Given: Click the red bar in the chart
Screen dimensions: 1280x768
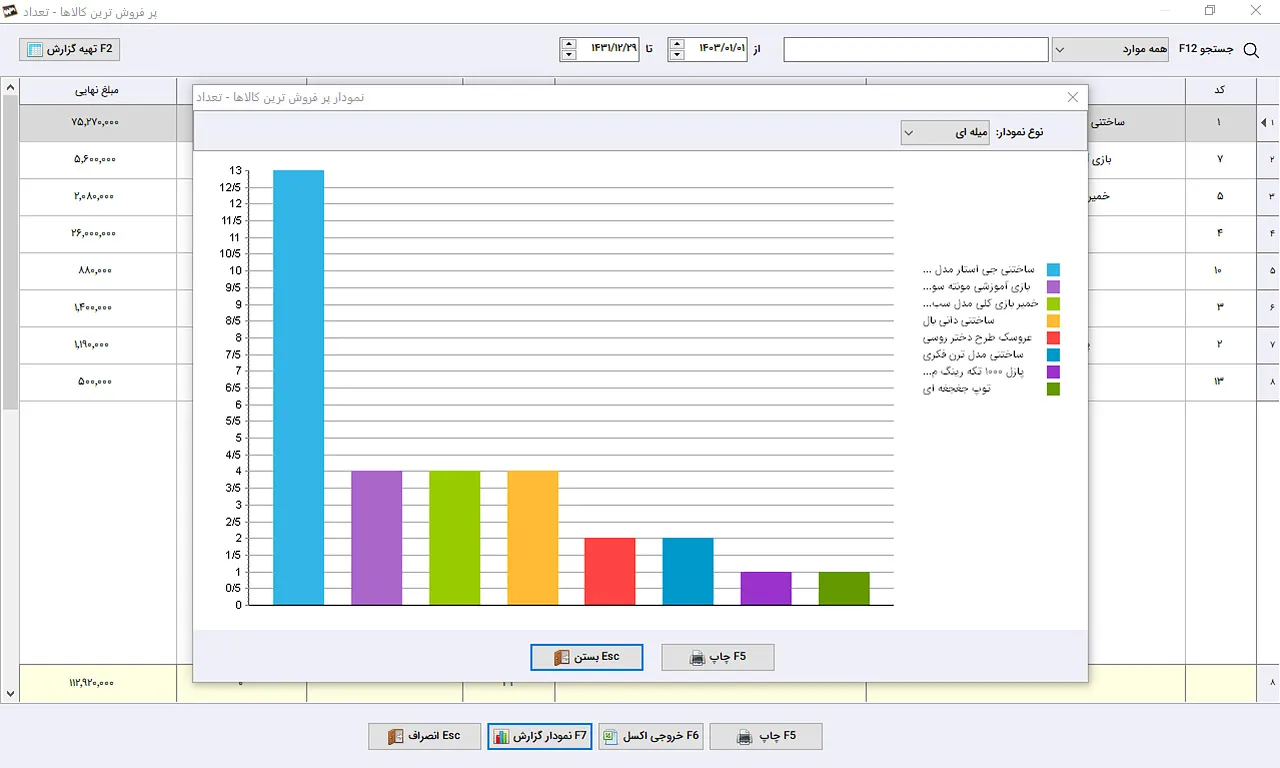Looking at the screenshot, I should pyautogui.click(x=611, y=572).
